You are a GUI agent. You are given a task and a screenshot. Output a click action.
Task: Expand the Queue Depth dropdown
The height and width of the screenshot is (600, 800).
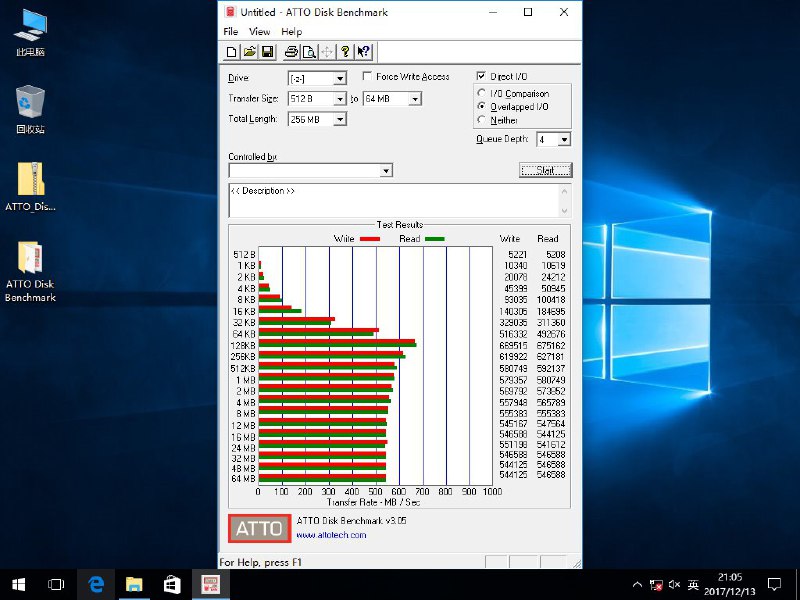(x=564, y=139)
